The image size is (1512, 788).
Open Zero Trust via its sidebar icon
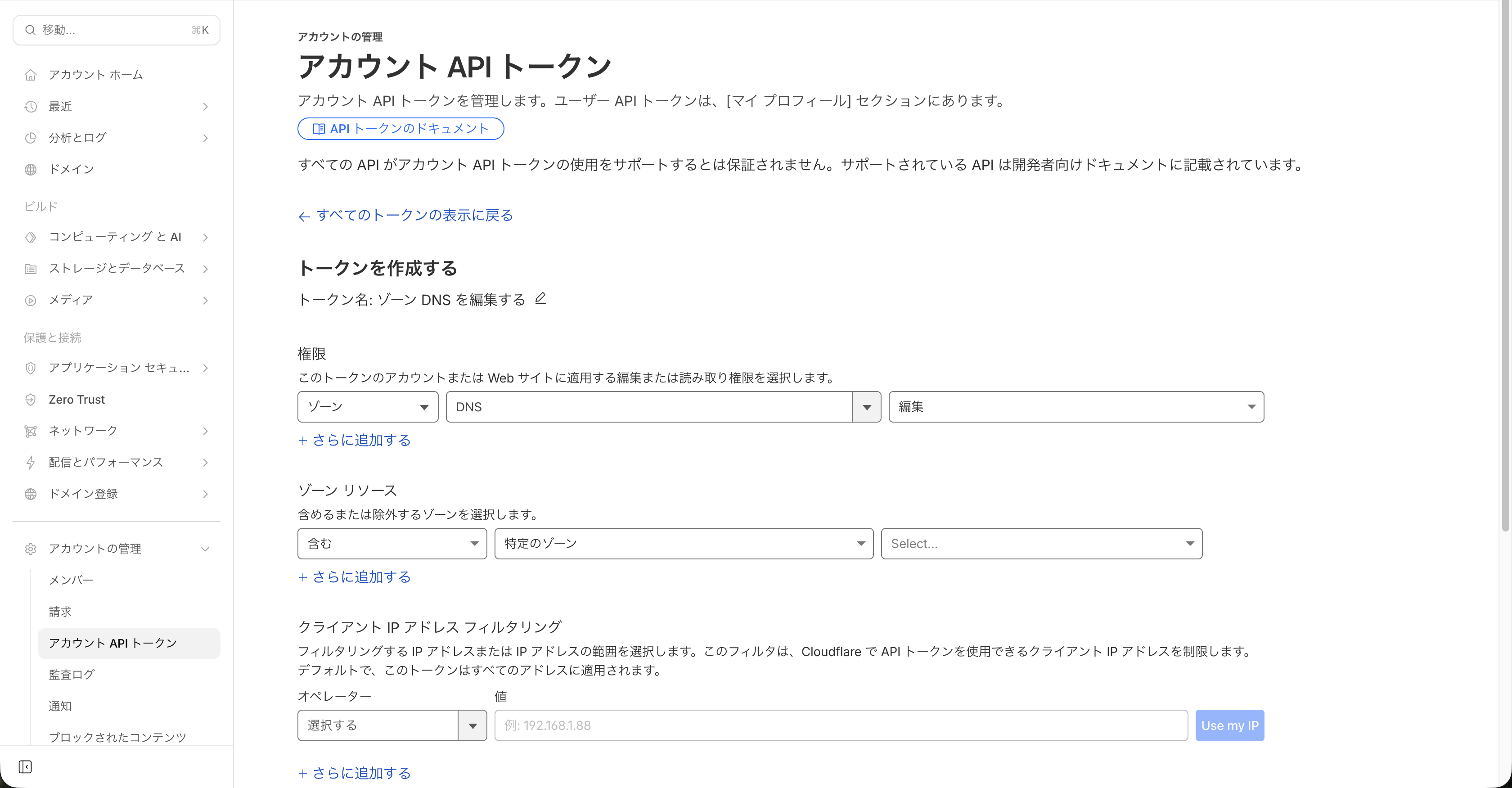[31, 399]
